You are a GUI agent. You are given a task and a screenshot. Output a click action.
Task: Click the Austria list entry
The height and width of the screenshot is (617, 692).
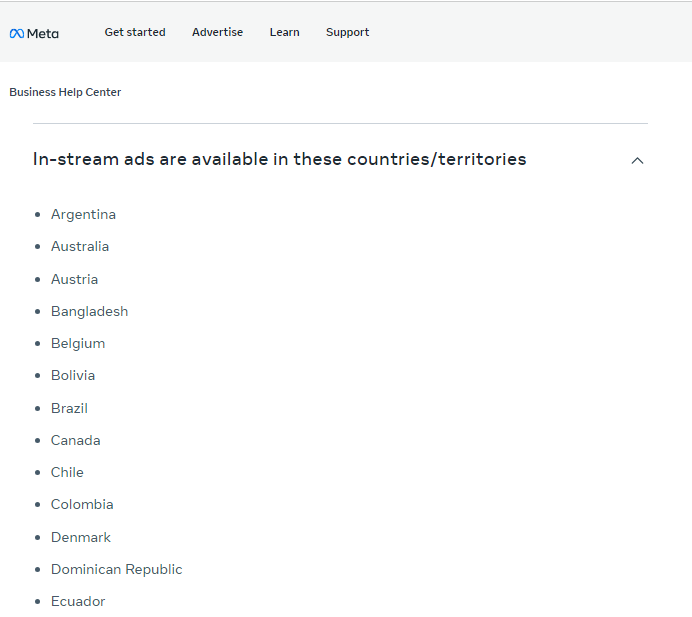tap(74, 279)
